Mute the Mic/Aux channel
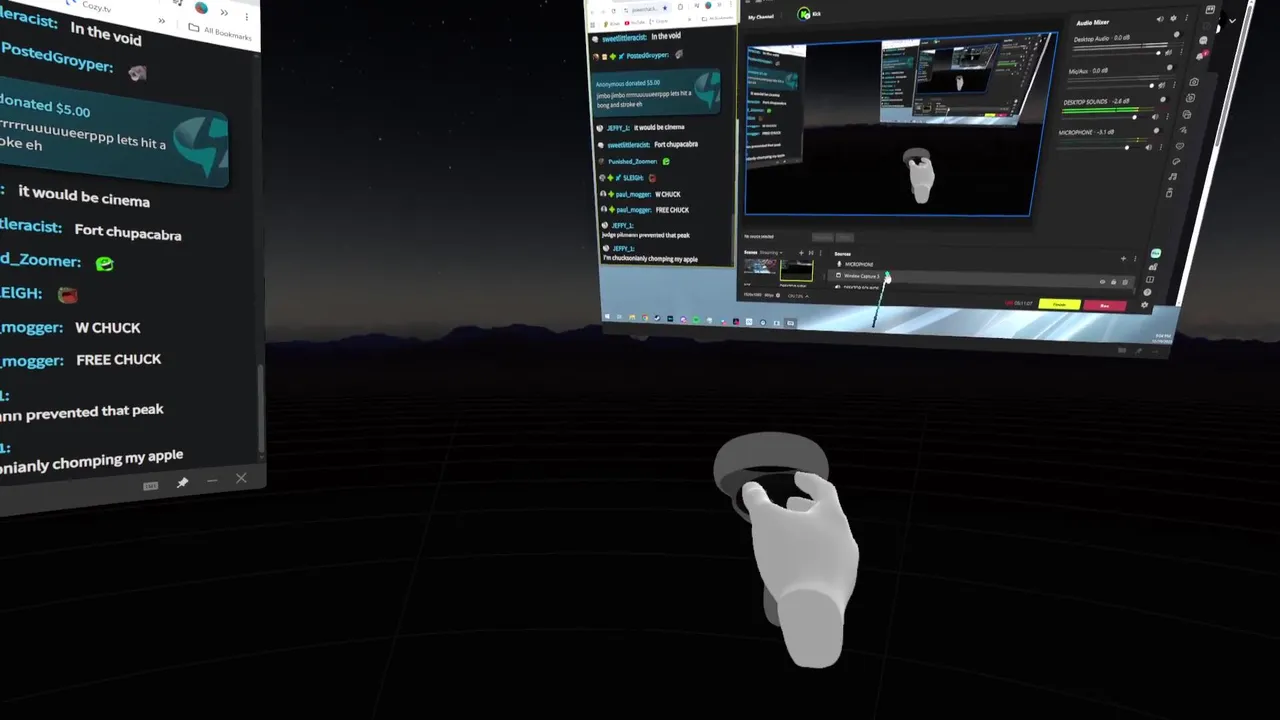The image size is (1280, 720). (x=1161, y=85)
